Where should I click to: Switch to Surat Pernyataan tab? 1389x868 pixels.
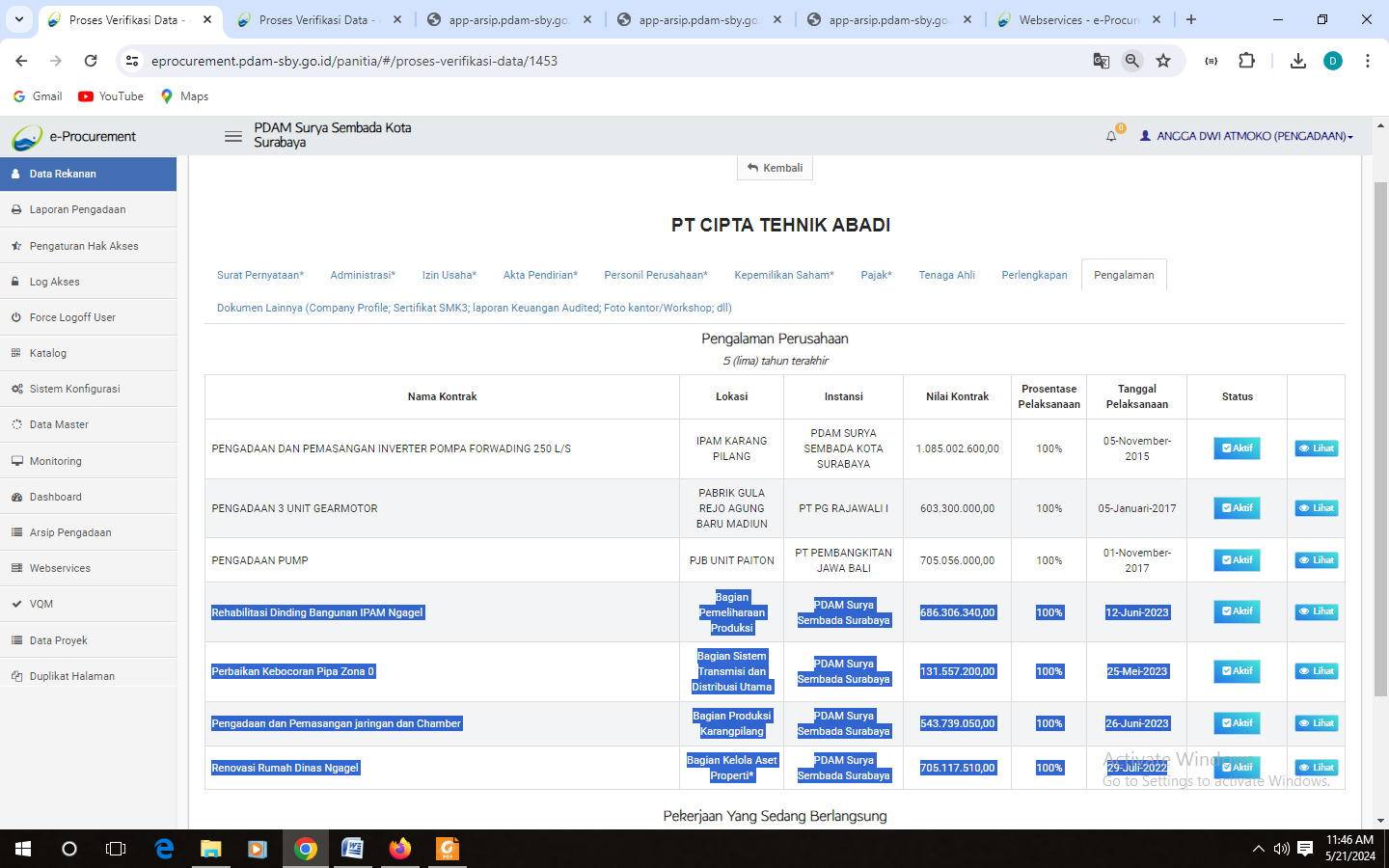[260, 275]
